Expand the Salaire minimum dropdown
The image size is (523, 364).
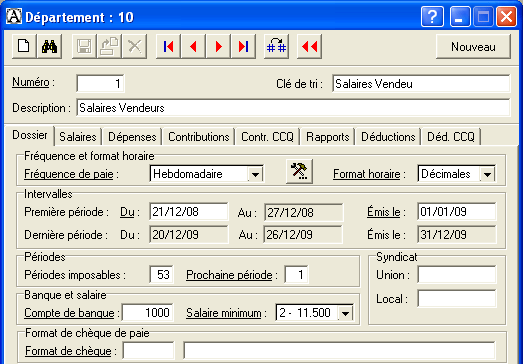click(345, 313)
